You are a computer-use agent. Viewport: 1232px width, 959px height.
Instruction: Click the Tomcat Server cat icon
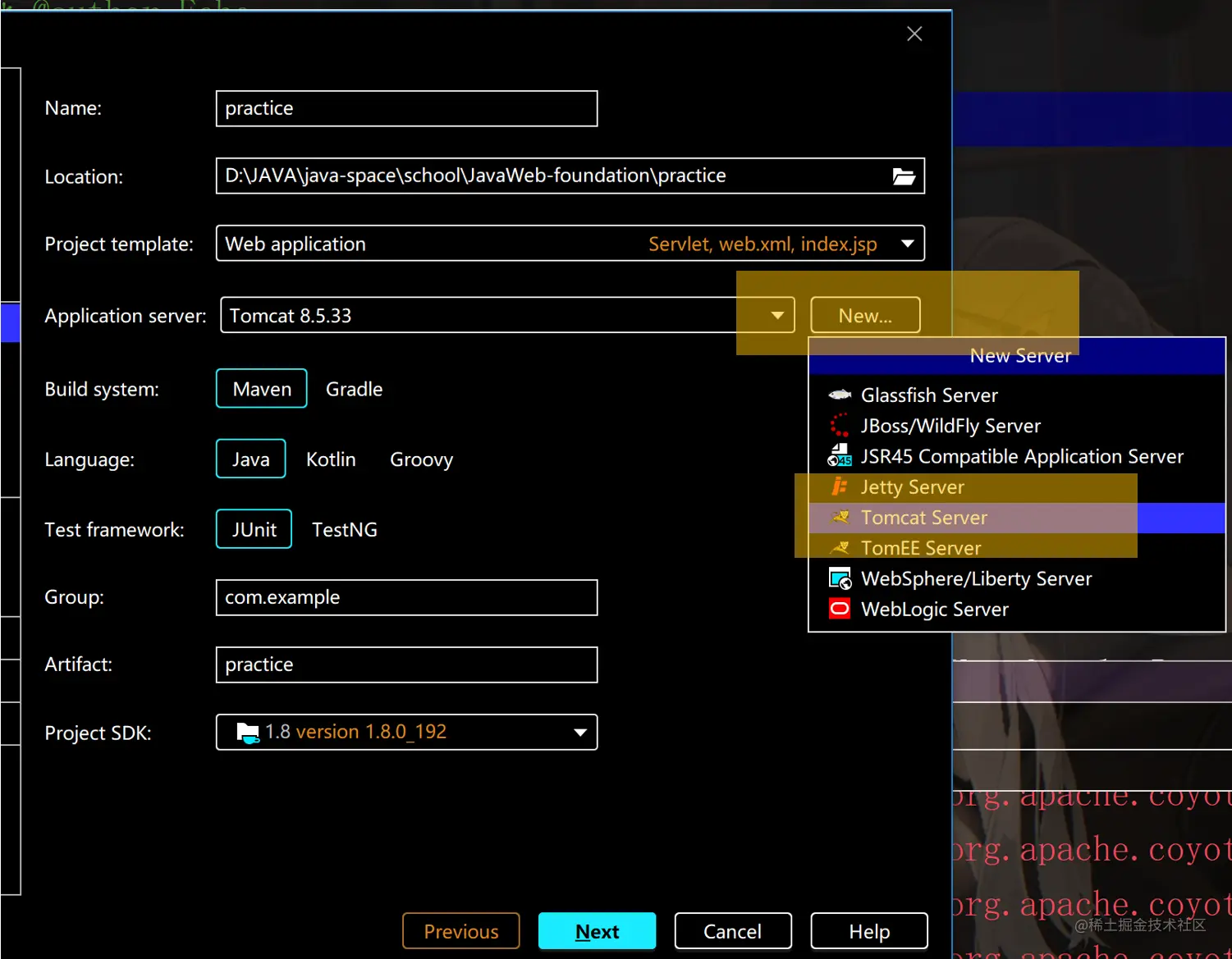[840, 517]
